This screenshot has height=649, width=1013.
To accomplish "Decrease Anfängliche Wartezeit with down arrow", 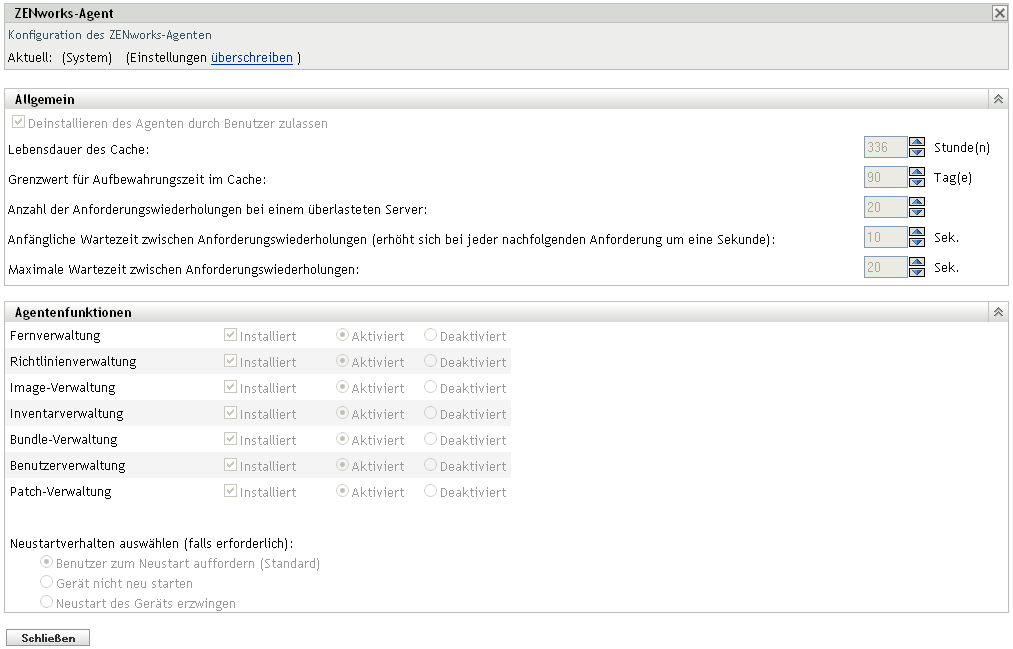I will tap(917, 242).
